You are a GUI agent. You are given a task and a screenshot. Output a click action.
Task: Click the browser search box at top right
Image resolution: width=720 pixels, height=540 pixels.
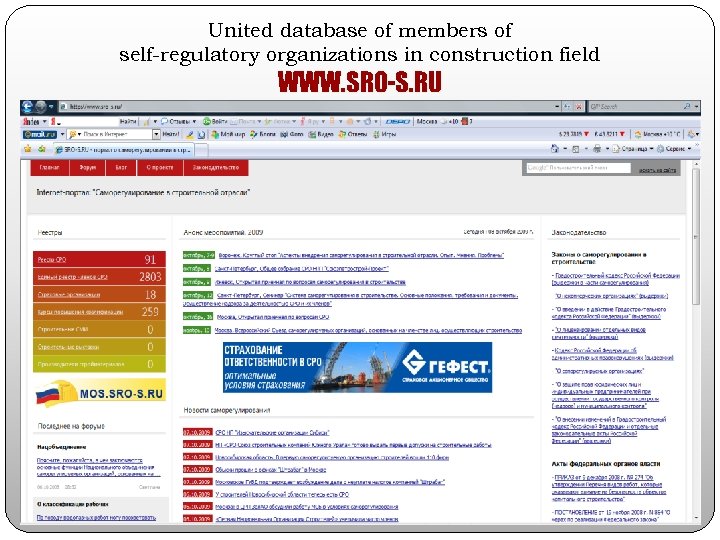tap(635, 107)
